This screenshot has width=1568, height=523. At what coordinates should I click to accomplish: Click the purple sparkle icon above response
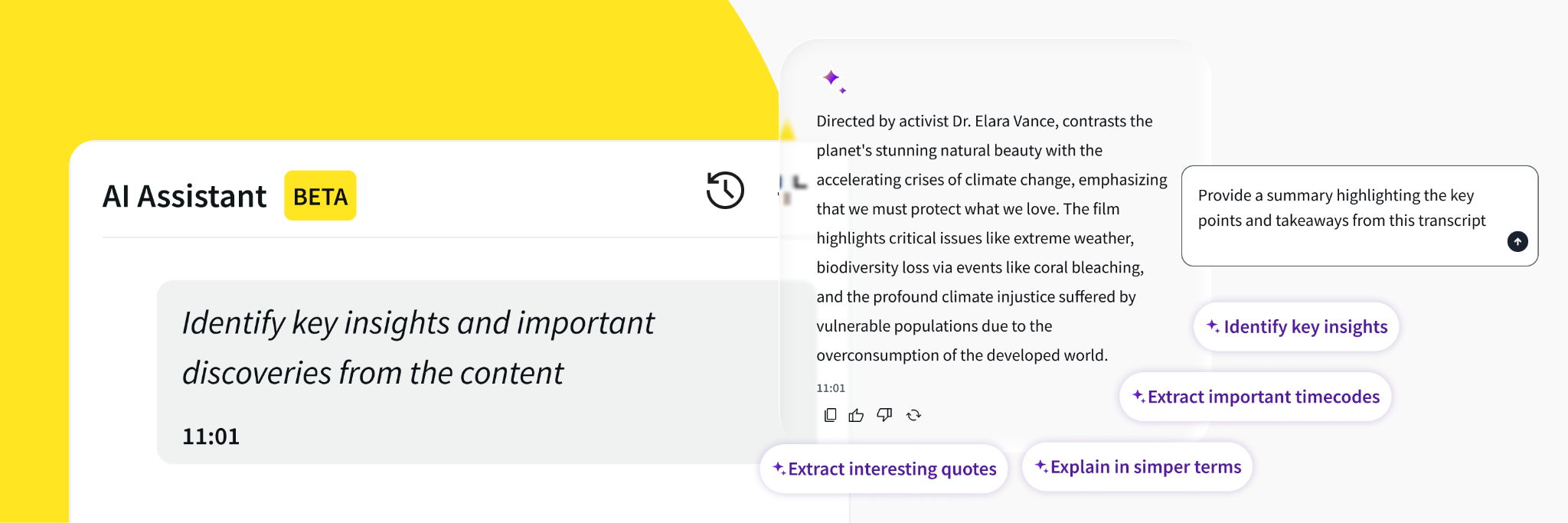click(x=833, y=80)
